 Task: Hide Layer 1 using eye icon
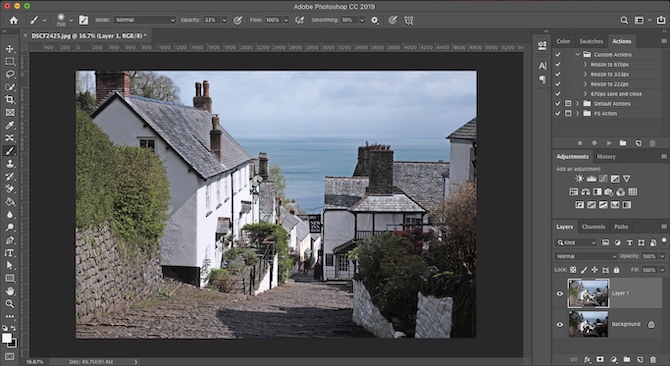(x=560, y=293)
